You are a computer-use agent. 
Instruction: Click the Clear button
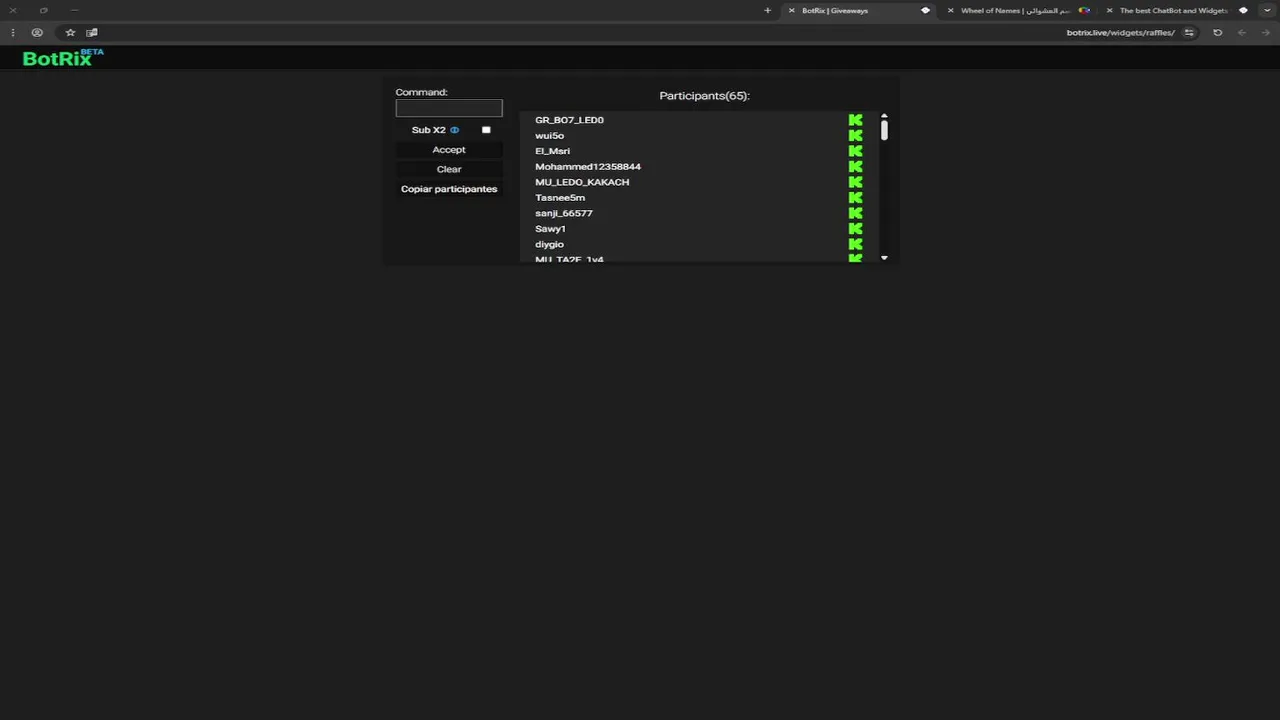449,169
